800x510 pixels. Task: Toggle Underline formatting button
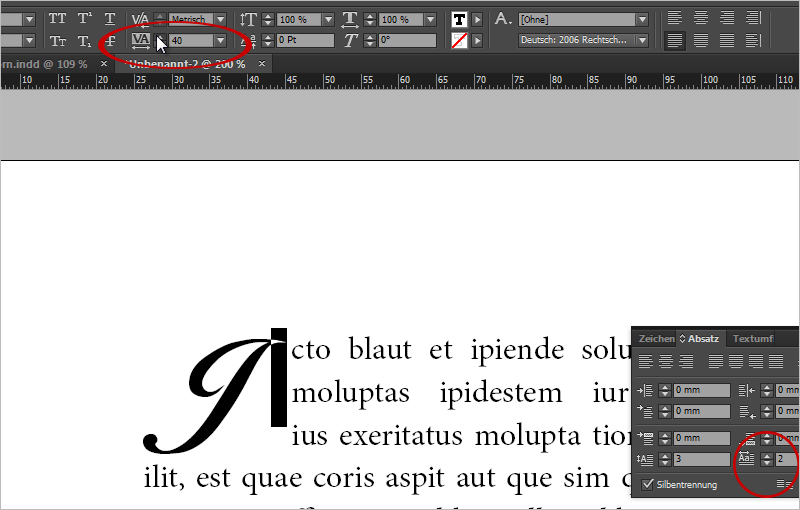click(110, 19)
